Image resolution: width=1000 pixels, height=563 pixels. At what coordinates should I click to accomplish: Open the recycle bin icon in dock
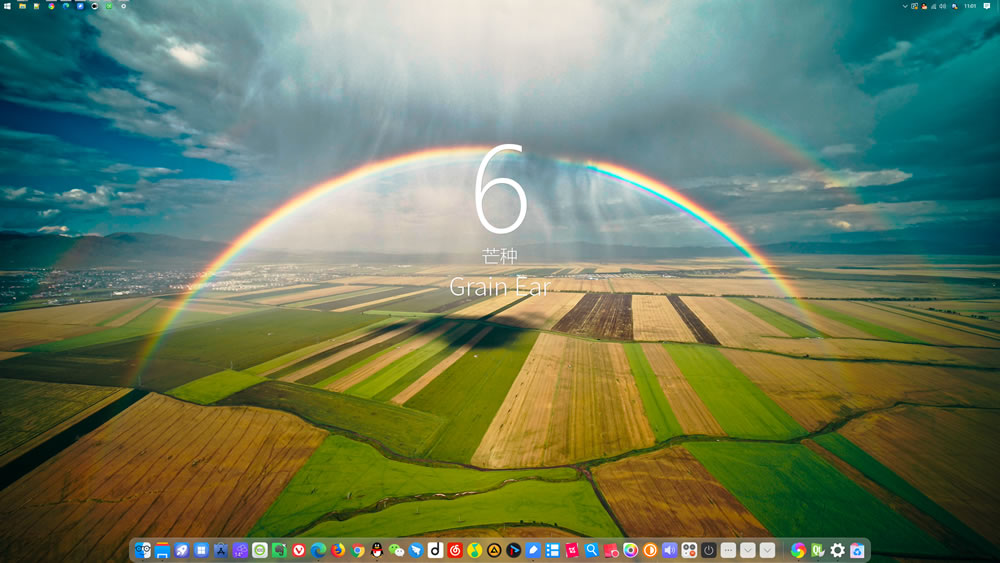857,550
